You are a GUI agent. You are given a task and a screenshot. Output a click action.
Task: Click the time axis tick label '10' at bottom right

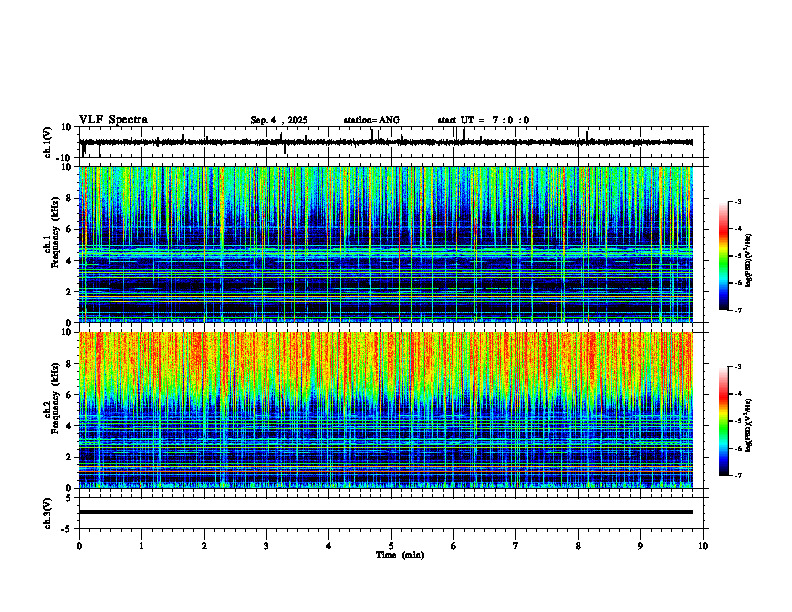(703, 546)
